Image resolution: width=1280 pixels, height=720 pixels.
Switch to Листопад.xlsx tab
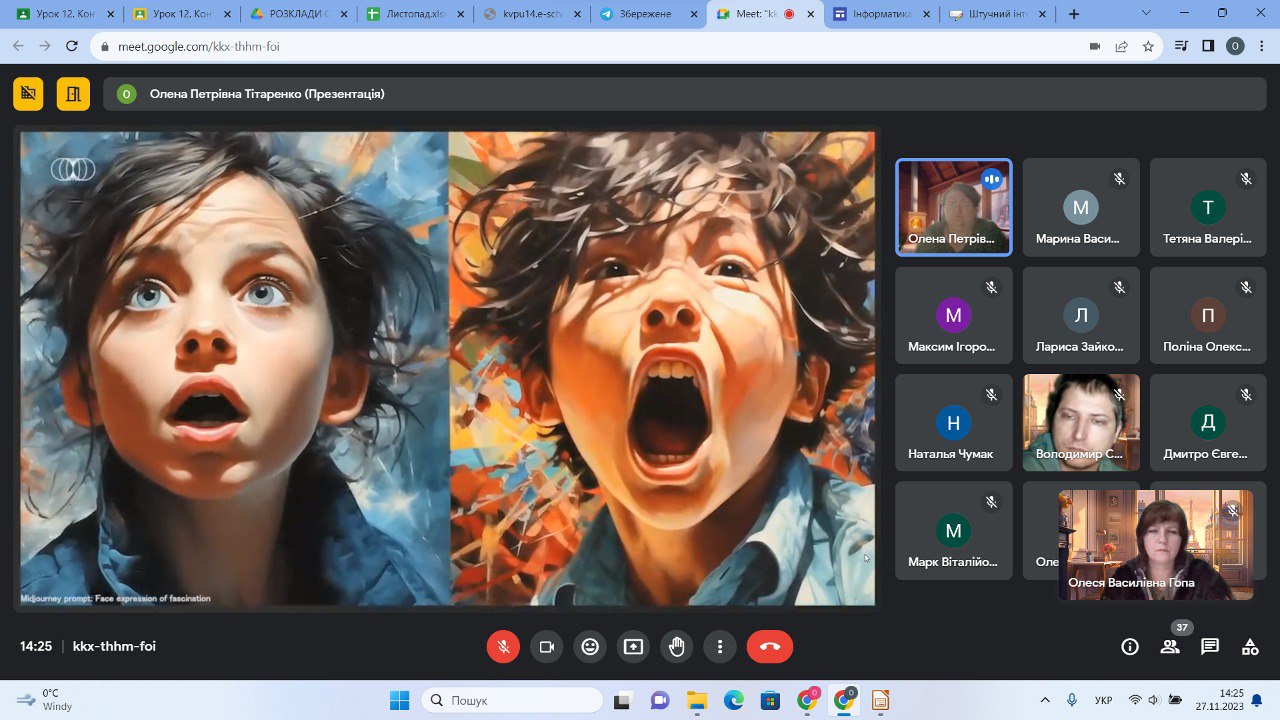413,14
